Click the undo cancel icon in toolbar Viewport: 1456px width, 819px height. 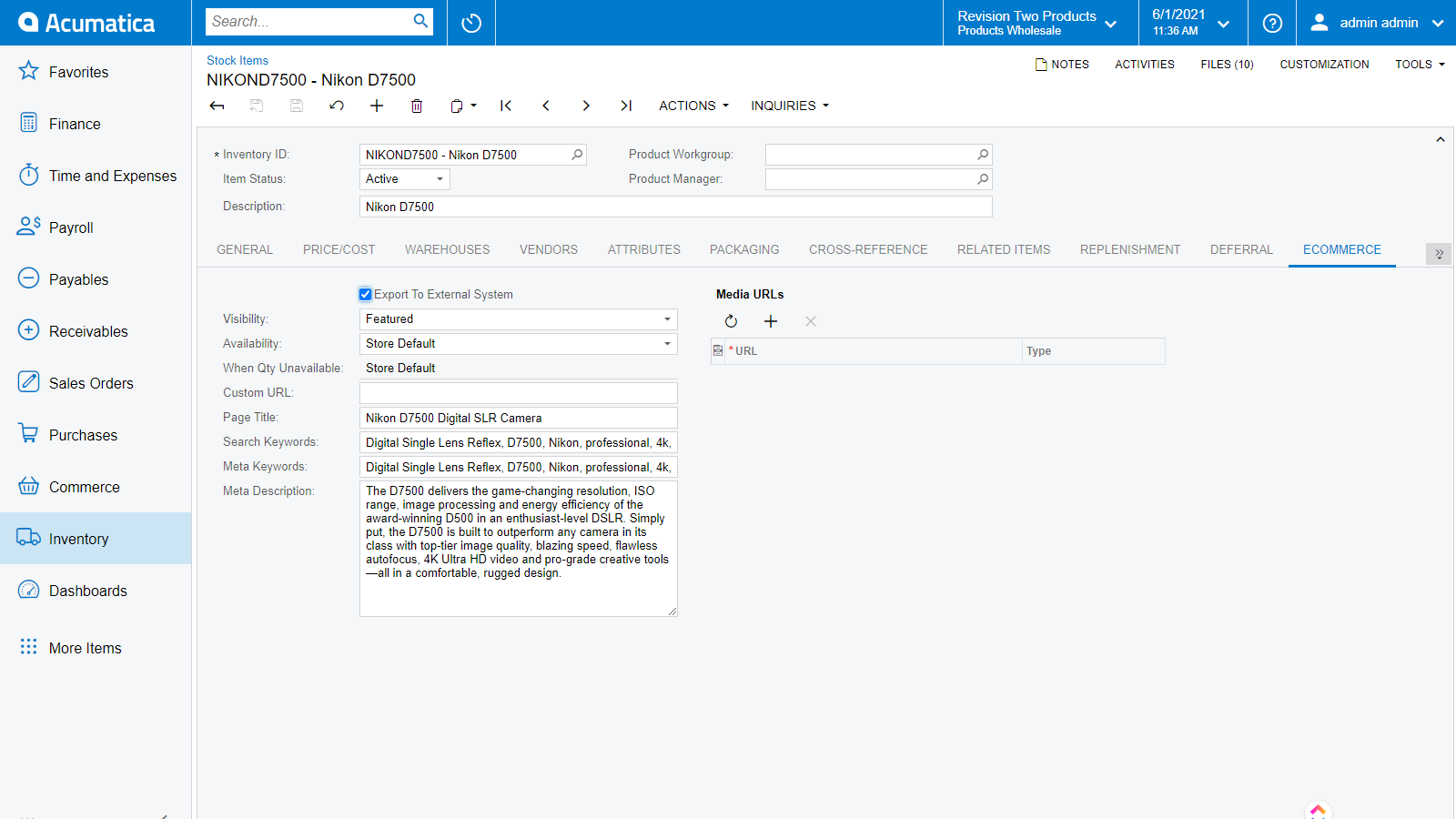[x=337, y=106]
